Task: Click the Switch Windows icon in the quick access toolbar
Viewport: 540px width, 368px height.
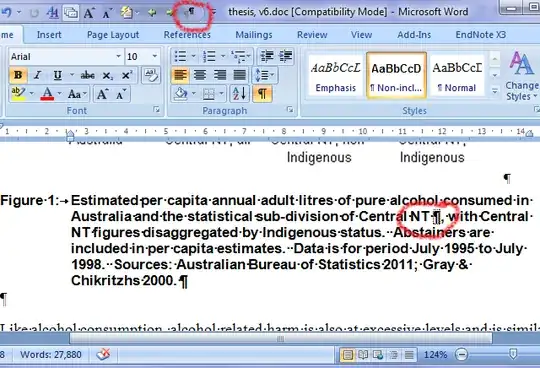Action: [x=71, y=13]
